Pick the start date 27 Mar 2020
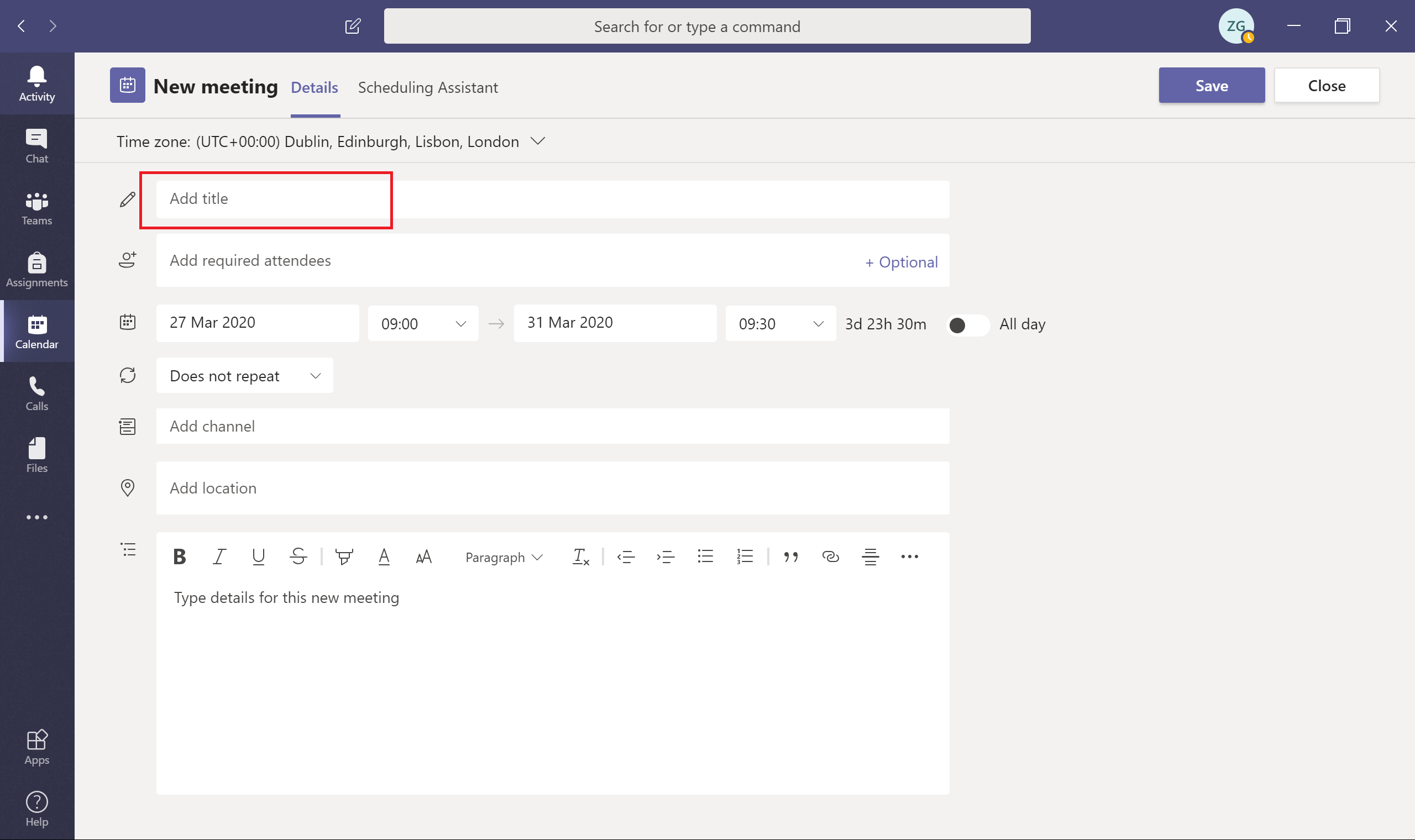The image size is (1415, 840). [x=258, y=323]
